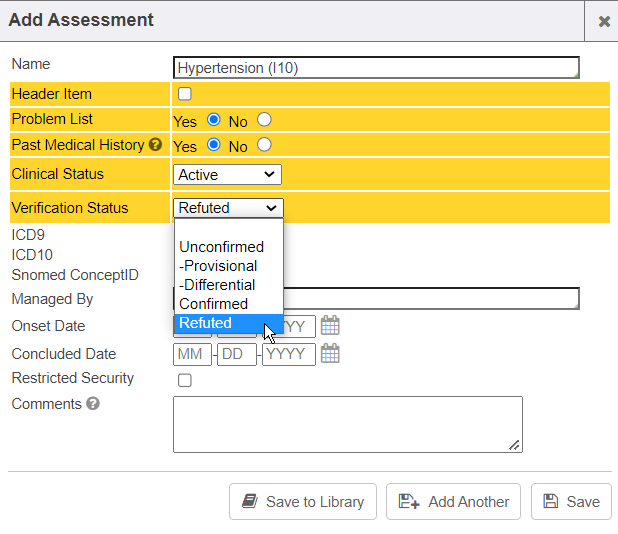Collapse the Verification Status dropdown

click(x=228, y=208)
